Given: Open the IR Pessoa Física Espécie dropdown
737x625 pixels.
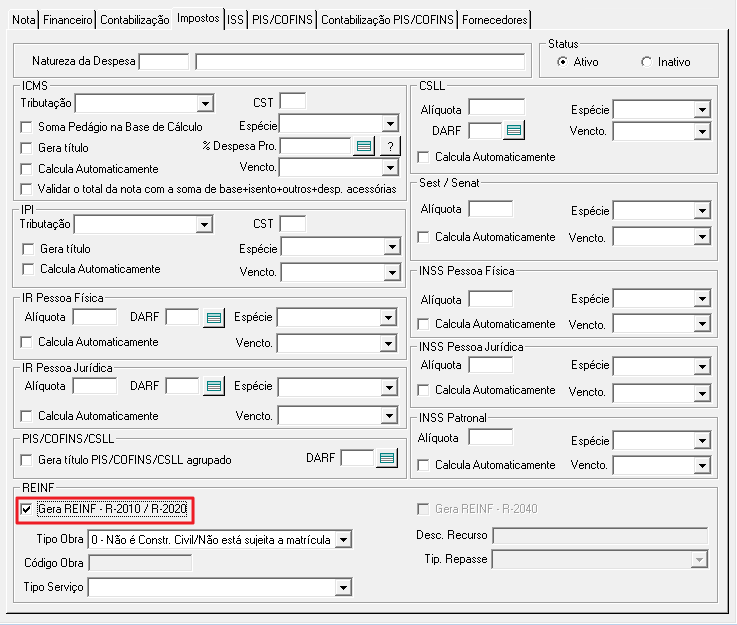Looking at the screenshot, I should (388, 318).
